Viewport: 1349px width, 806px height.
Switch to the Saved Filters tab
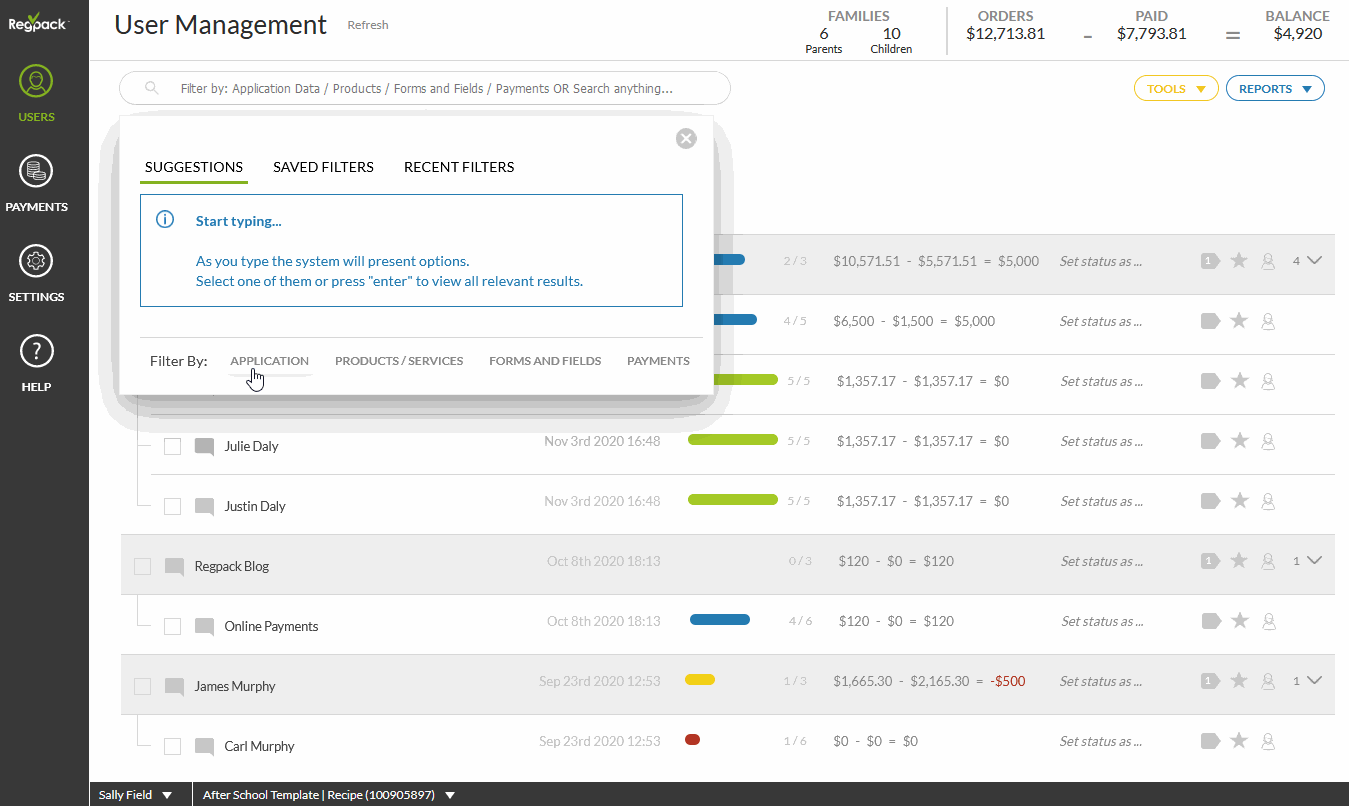click(x=323, y=167)
